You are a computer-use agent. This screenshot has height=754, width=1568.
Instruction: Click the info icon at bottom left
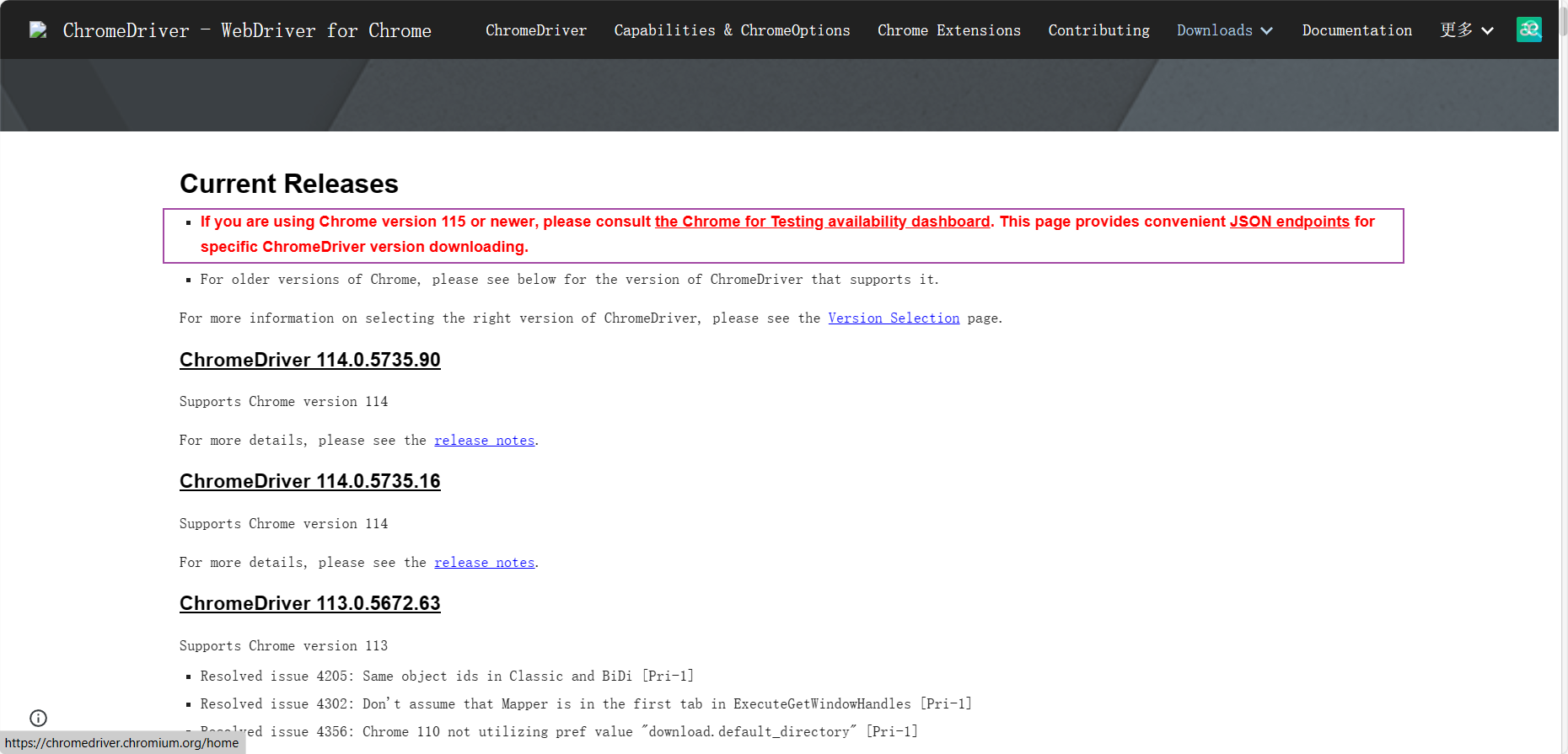(x=38, y=718)
